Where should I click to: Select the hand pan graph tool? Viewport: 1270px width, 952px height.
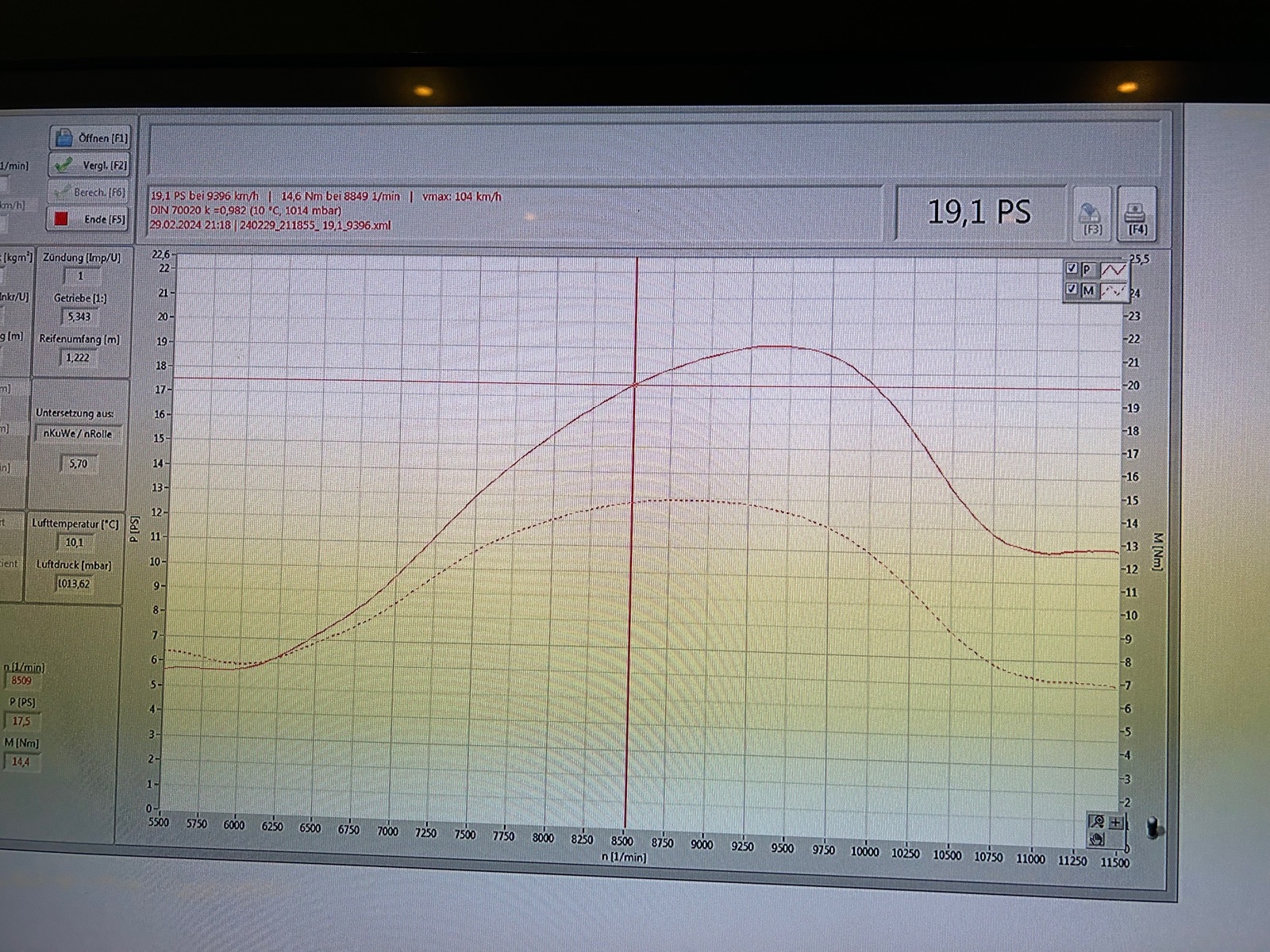point(1097,839)
